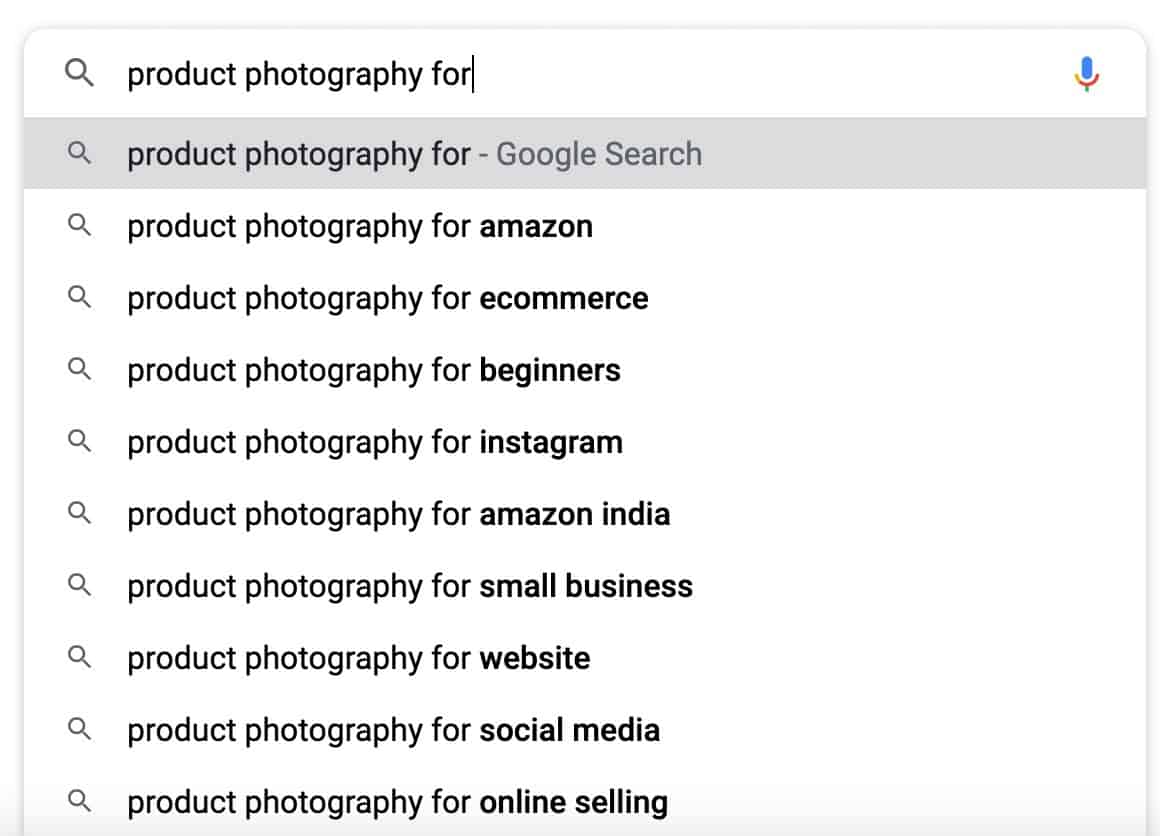This screenshot has width=1160, height=836.
Task: Click the magnifier icon in search box
Action: 79,73
